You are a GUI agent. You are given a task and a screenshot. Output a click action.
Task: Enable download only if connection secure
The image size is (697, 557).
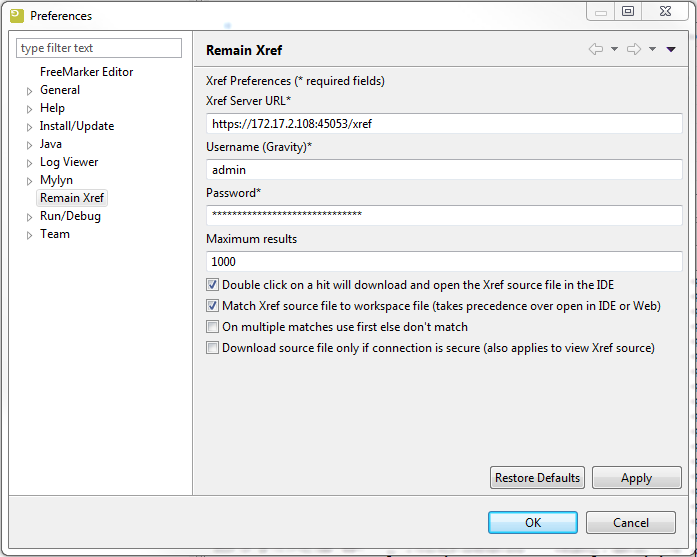[212, 348]
